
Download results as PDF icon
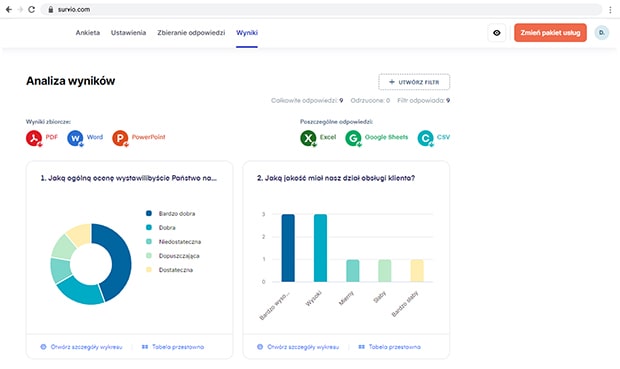coord(34,138)
